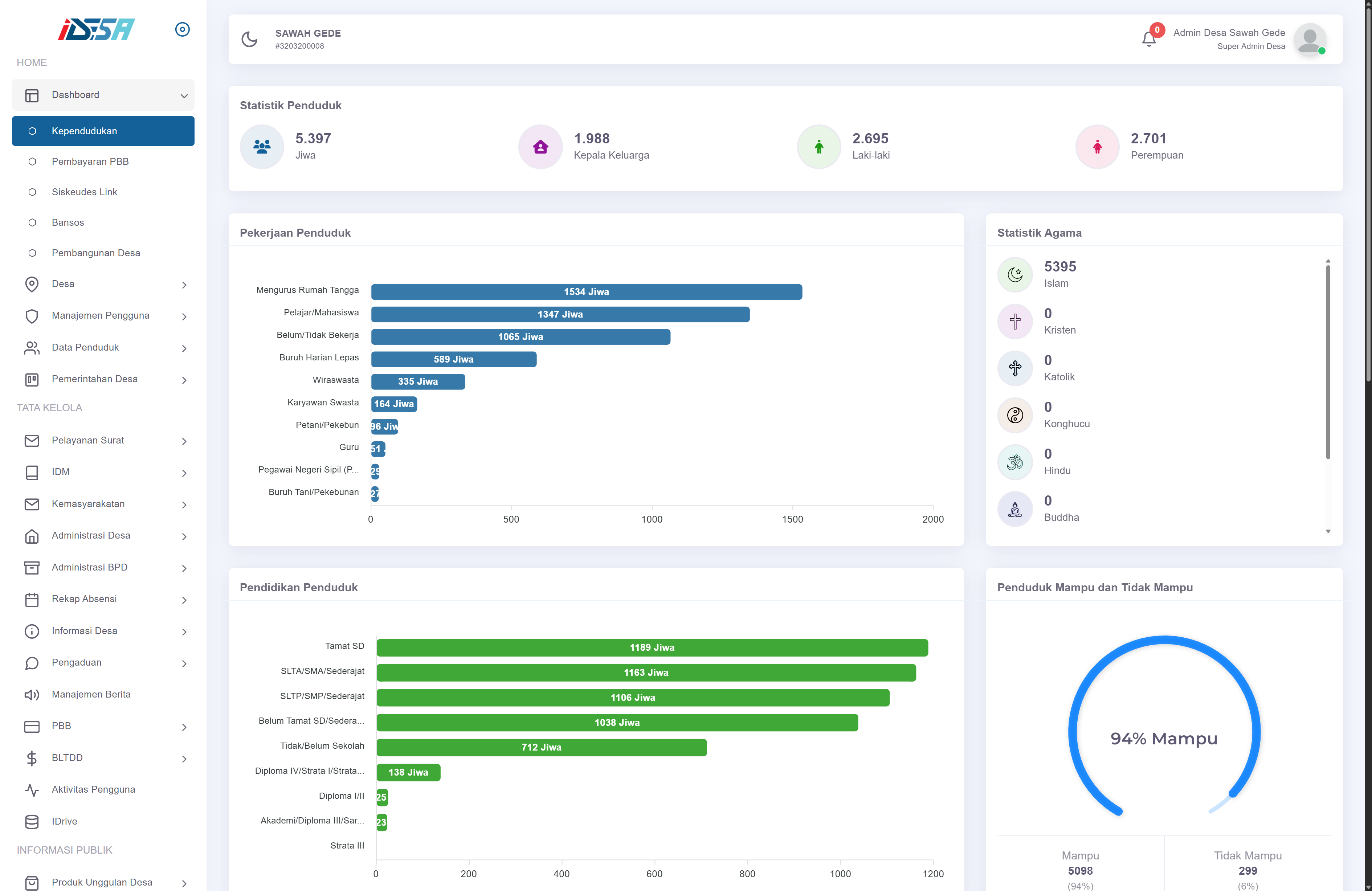Open Manajemen Berita speaker icon
Viewport: 1372px width, 891px height.
point(32,695)
